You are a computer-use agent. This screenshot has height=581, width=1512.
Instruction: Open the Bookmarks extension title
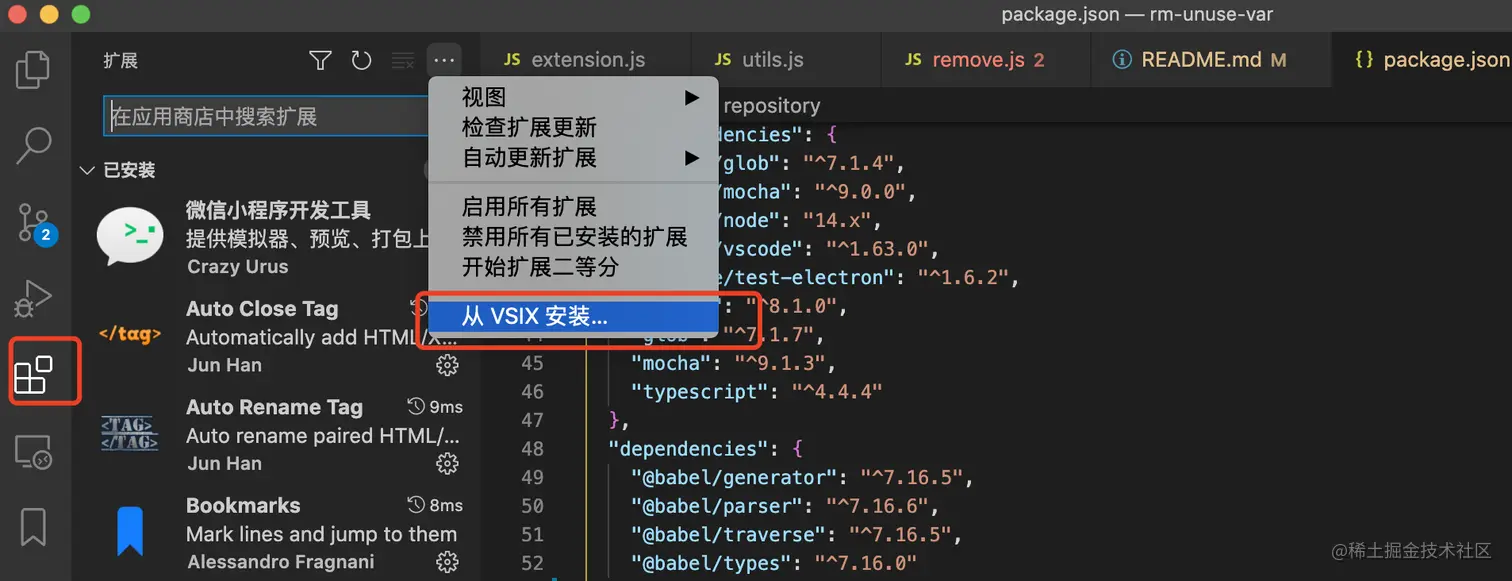(x=243, y=506)
